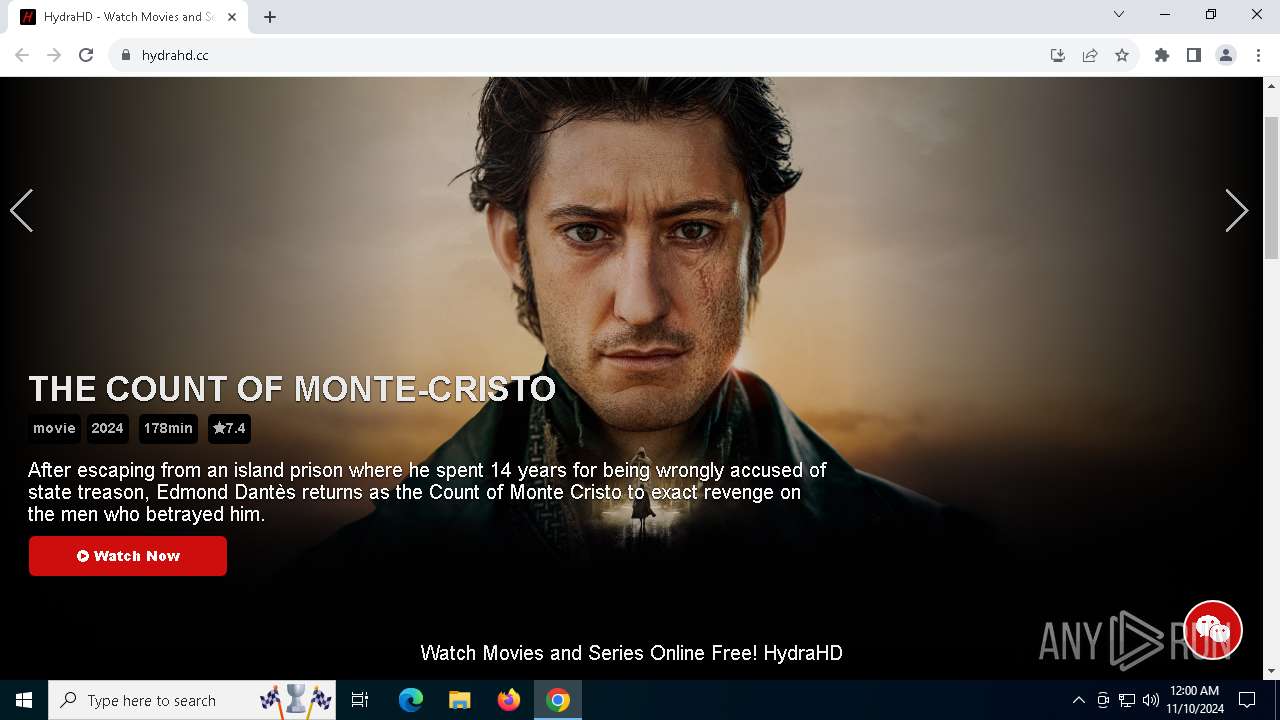
Task: Open tab search dropdown chevron
Action: coord(1119,14)
